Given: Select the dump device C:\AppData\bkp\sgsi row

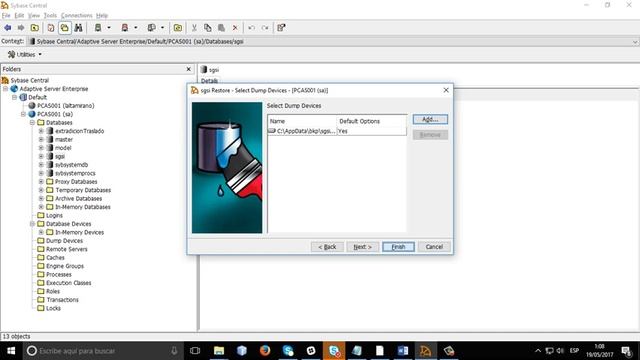Looking at the screenshot, I should click(x=337, y=131).
